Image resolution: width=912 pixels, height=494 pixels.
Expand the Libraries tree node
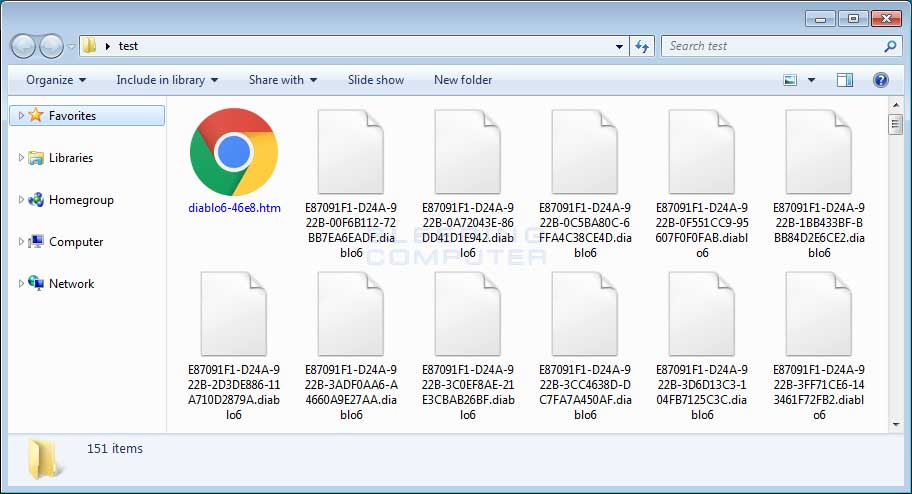coord(21,158)
